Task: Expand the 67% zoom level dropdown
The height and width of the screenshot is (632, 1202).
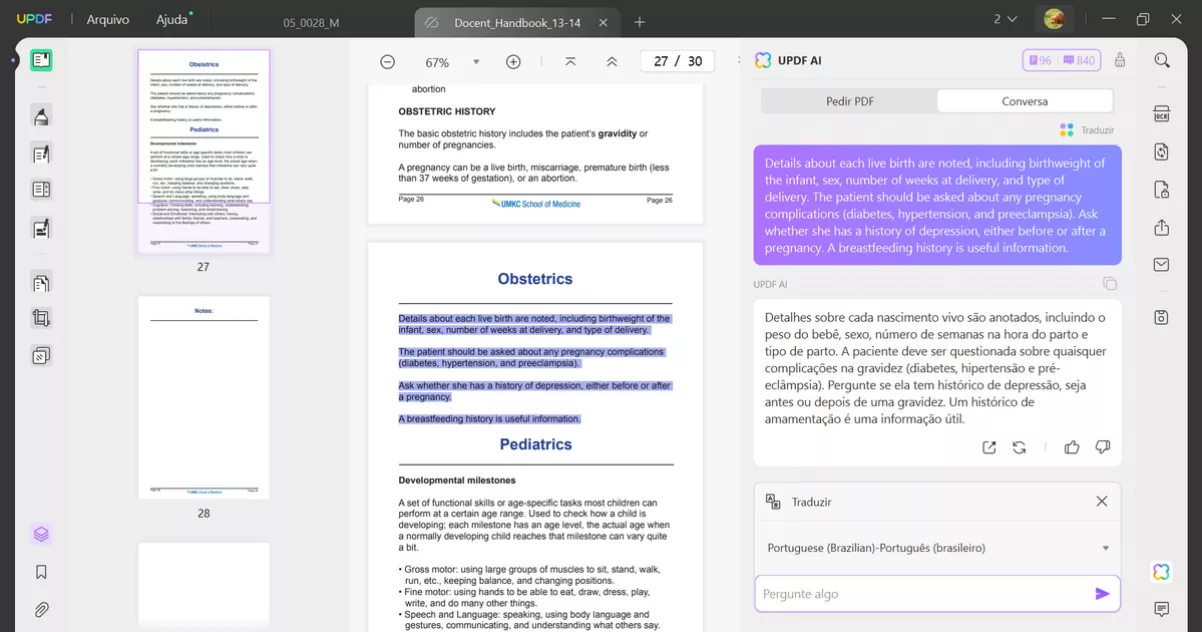Action: click(x=476, y=62)
